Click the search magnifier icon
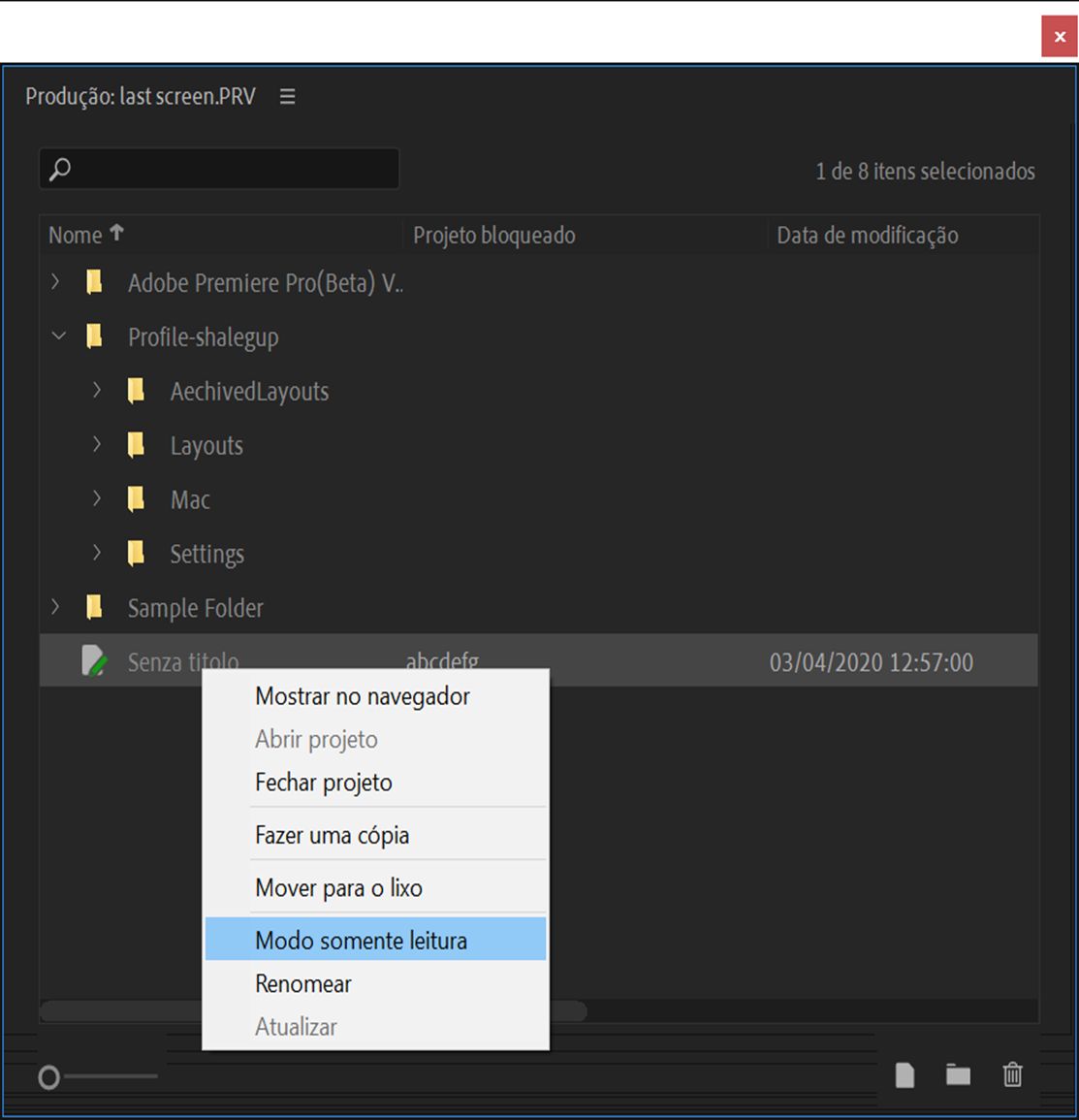The image size is (1079, 1120). [60, 167]
